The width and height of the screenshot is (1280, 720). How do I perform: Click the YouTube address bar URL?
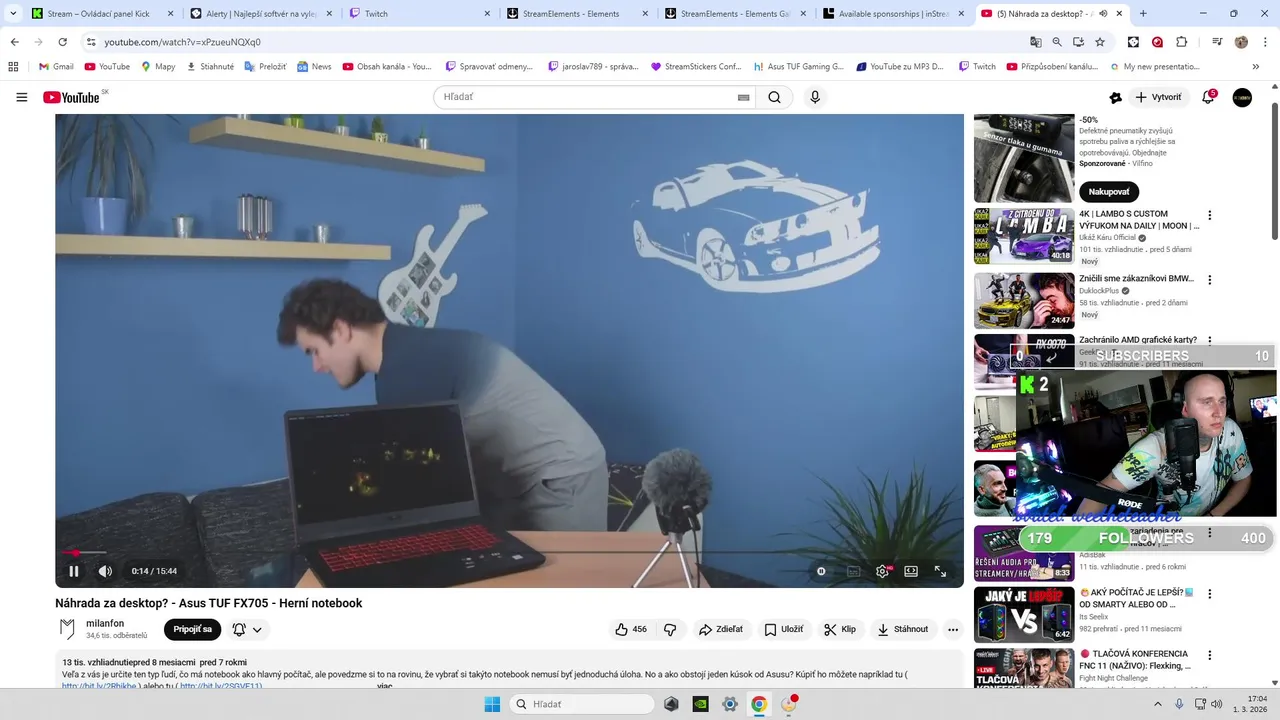coord(183,42)
